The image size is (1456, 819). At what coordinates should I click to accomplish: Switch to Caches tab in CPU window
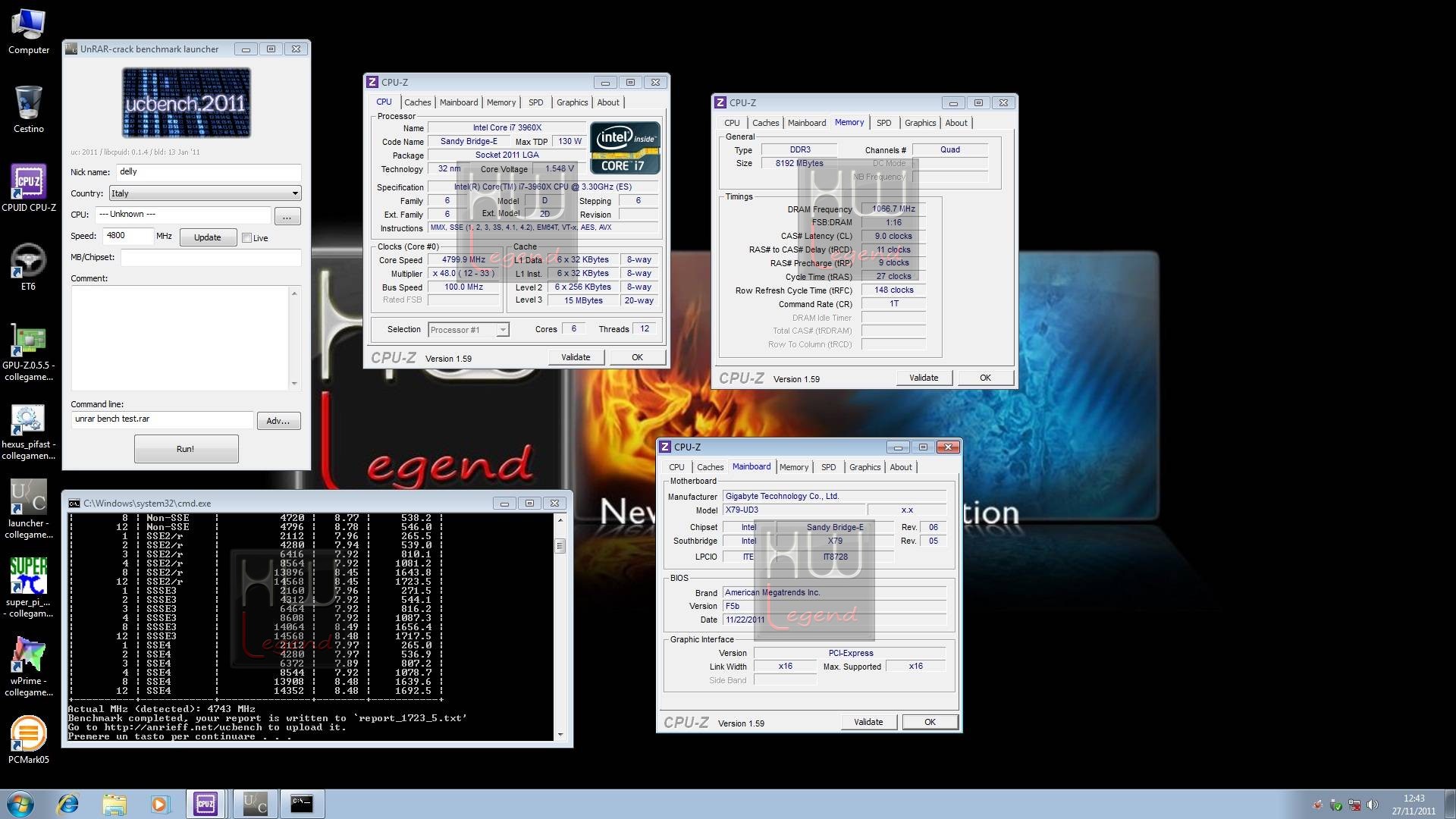point(417,102)
